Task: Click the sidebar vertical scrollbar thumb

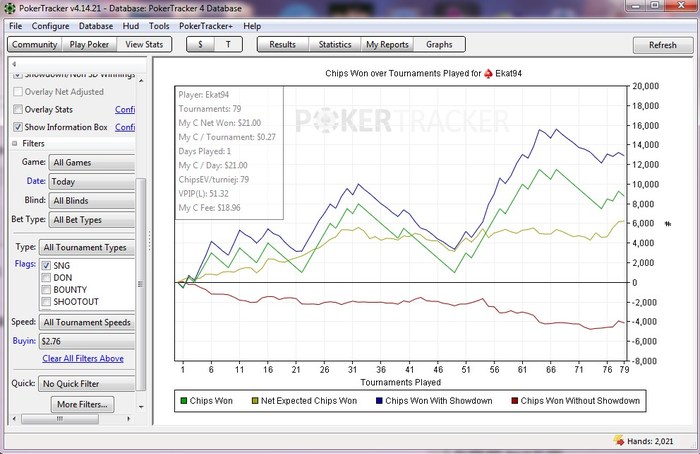Action: click(x=141, y=284)
